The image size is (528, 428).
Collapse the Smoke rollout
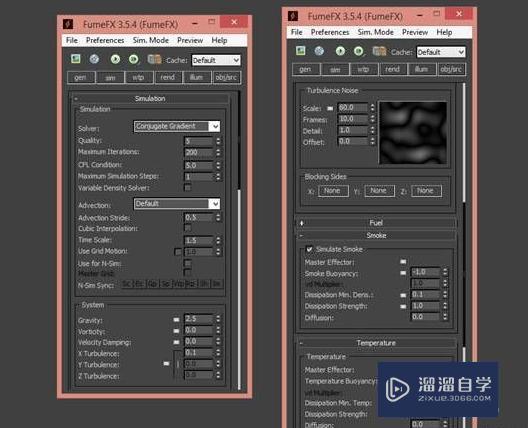click(x=376, y=235)
